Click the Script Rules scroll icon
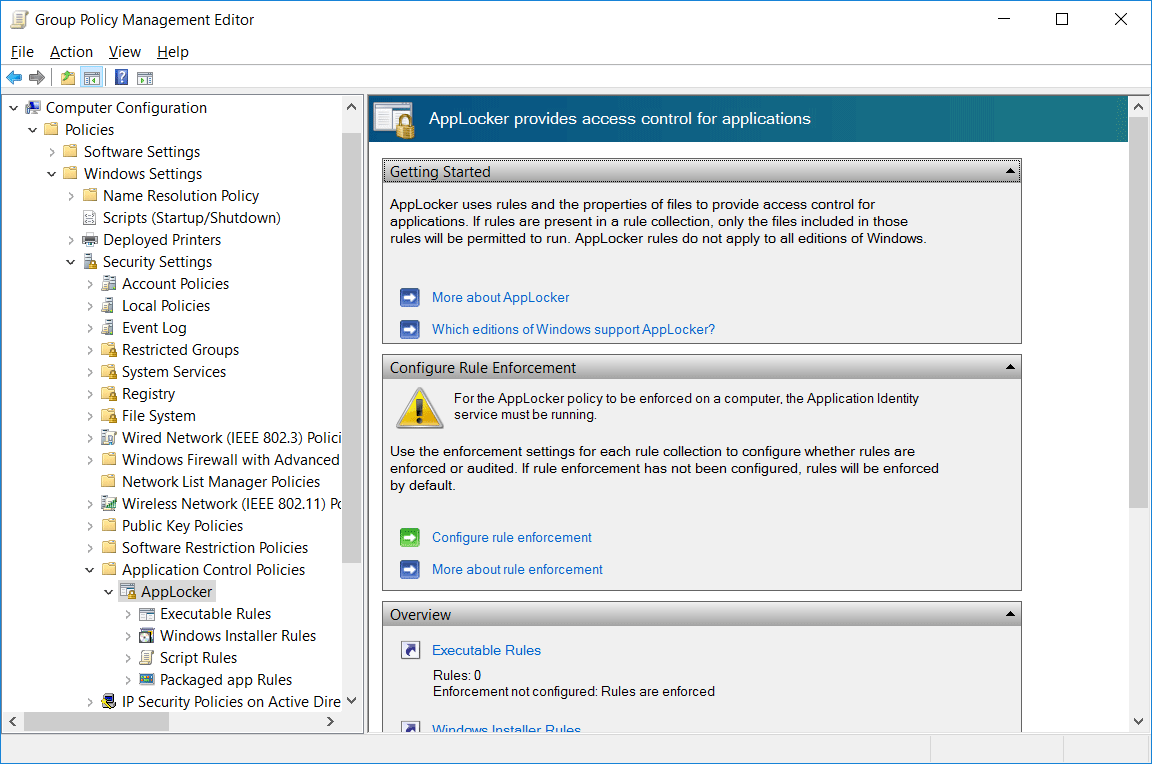This screenshot has height=764, width=1152. pos(147,657)
